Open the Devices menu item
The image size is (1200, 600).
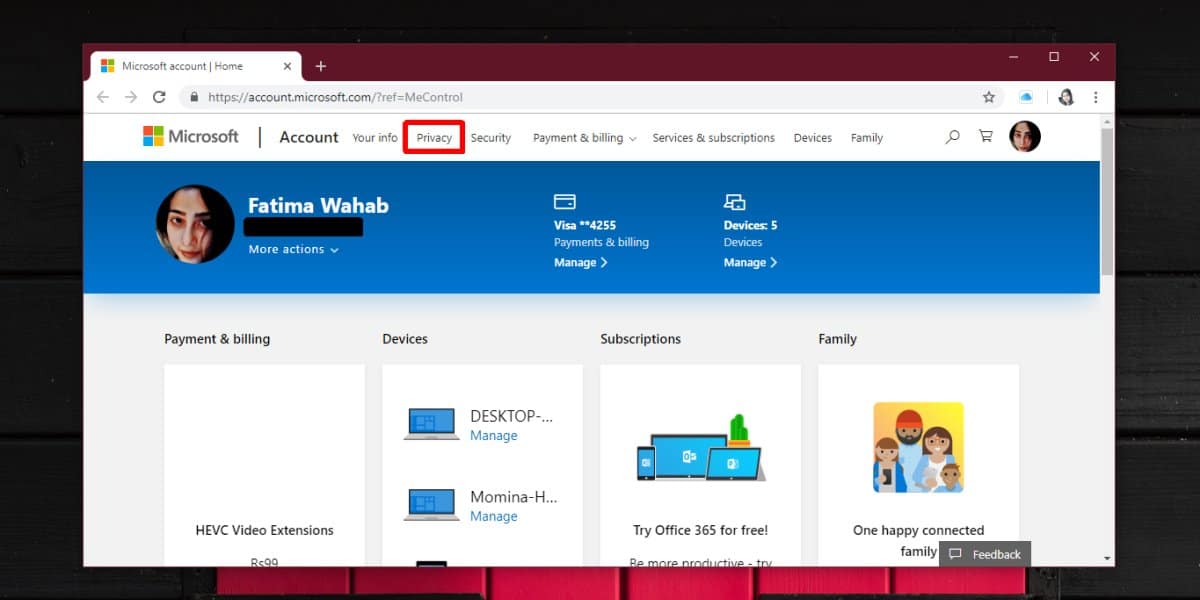click(x=813, y=138)
